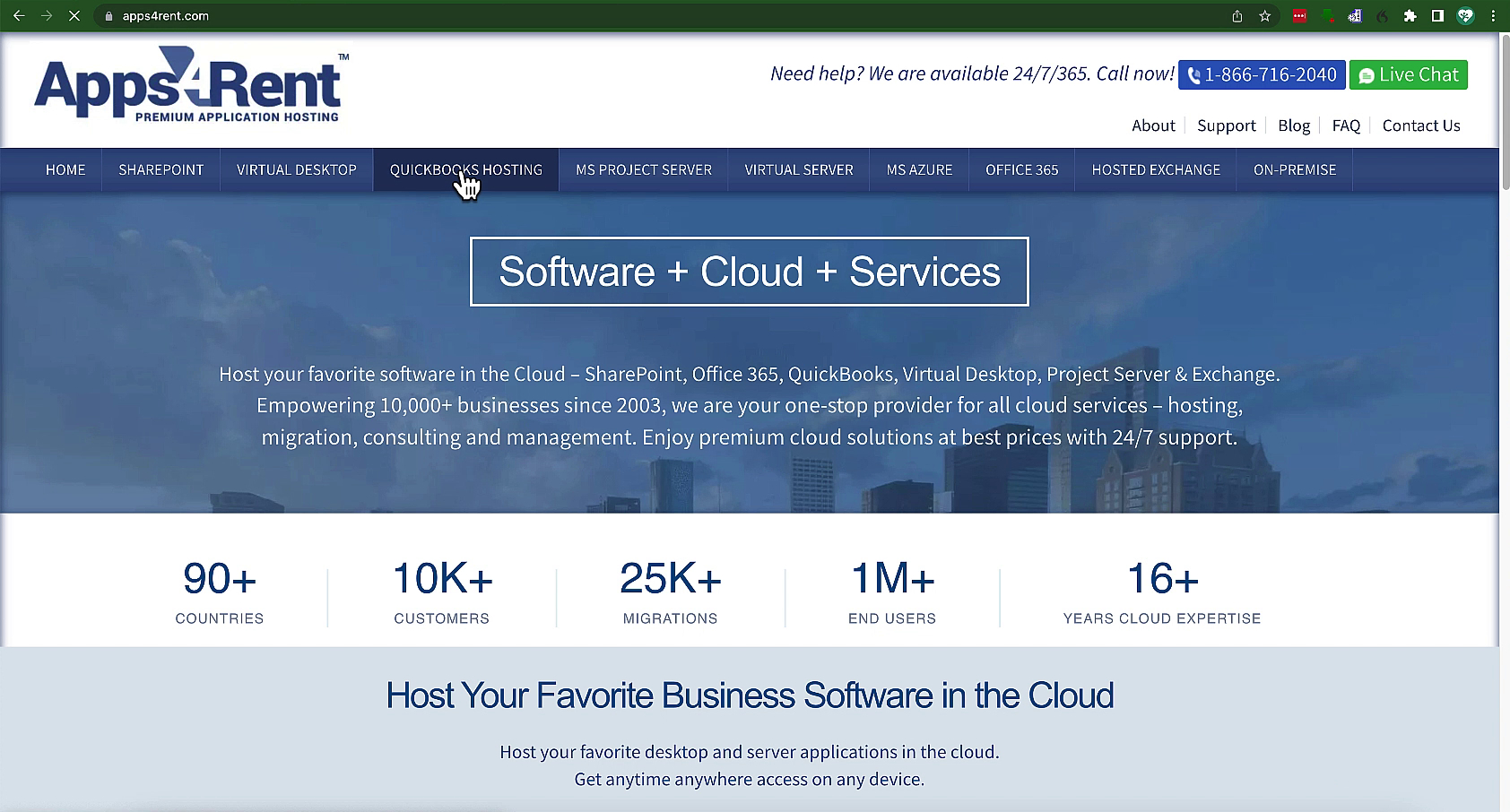Open the Extensions puzzle piece menu
The width and height of the screenshot is (1510, 812).
click(x=1410, y=16)
